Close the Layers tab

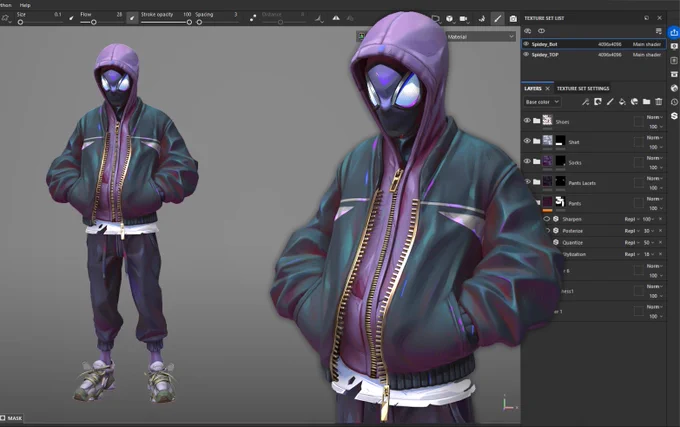pyautogui.click(x=547, y=88)
